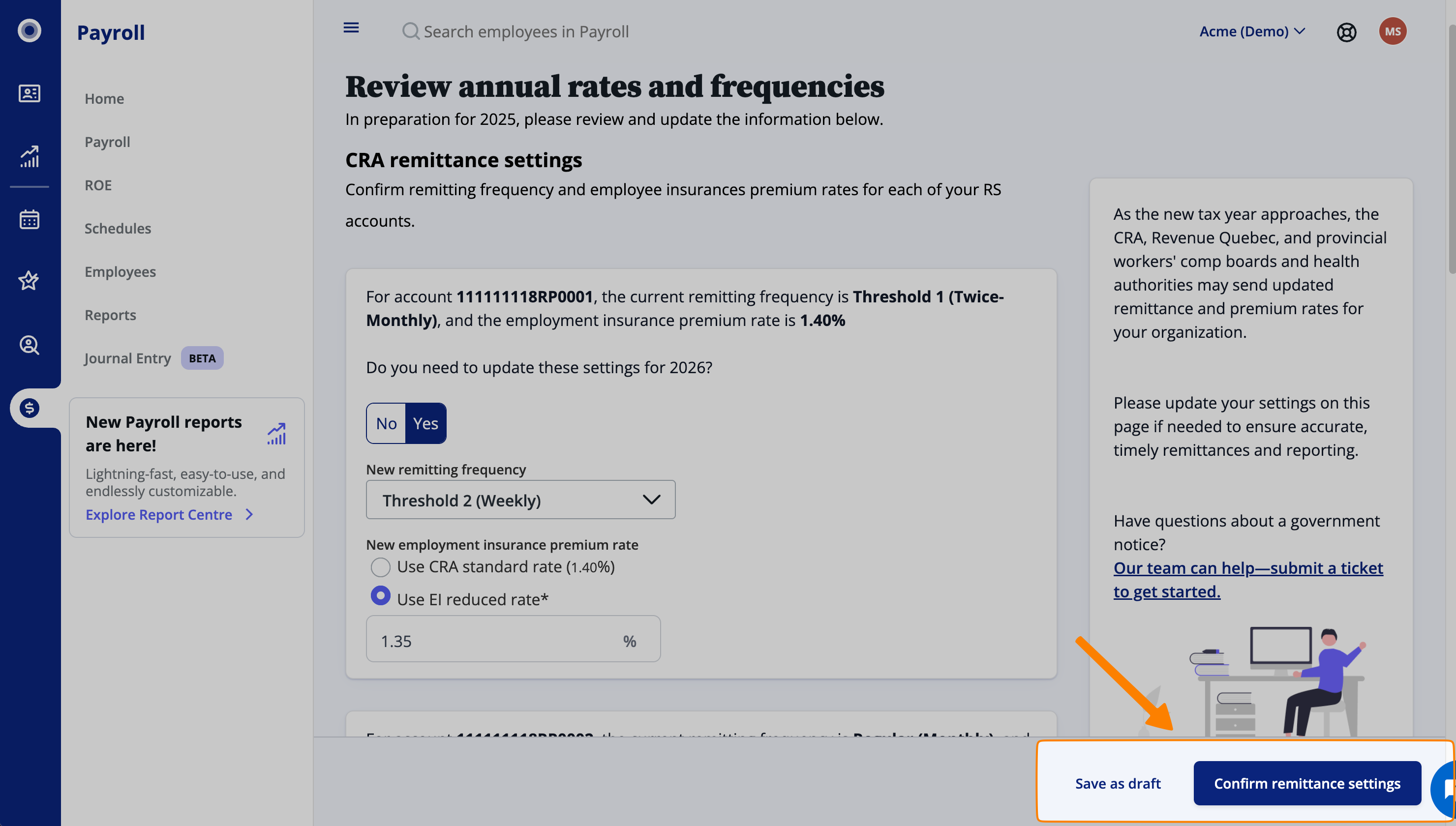Open the New remitting frequency dropdown

520,500
